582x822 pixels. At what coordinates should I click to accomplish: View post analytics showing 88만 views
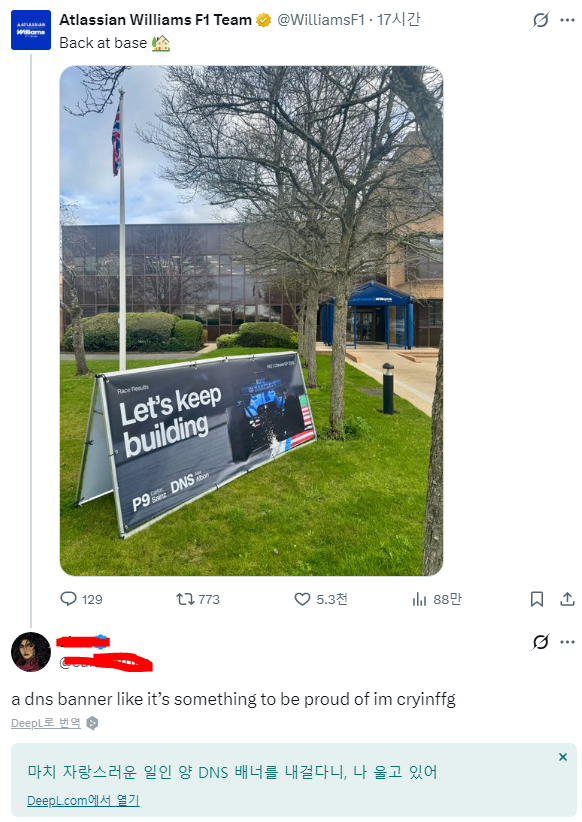coord(419,599)
